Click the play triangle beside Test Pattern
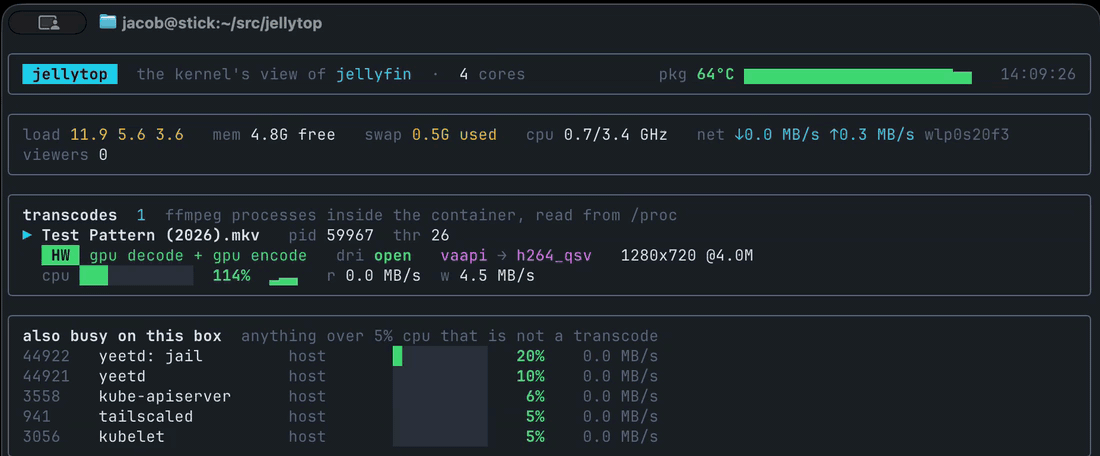 tap(27, 236)
